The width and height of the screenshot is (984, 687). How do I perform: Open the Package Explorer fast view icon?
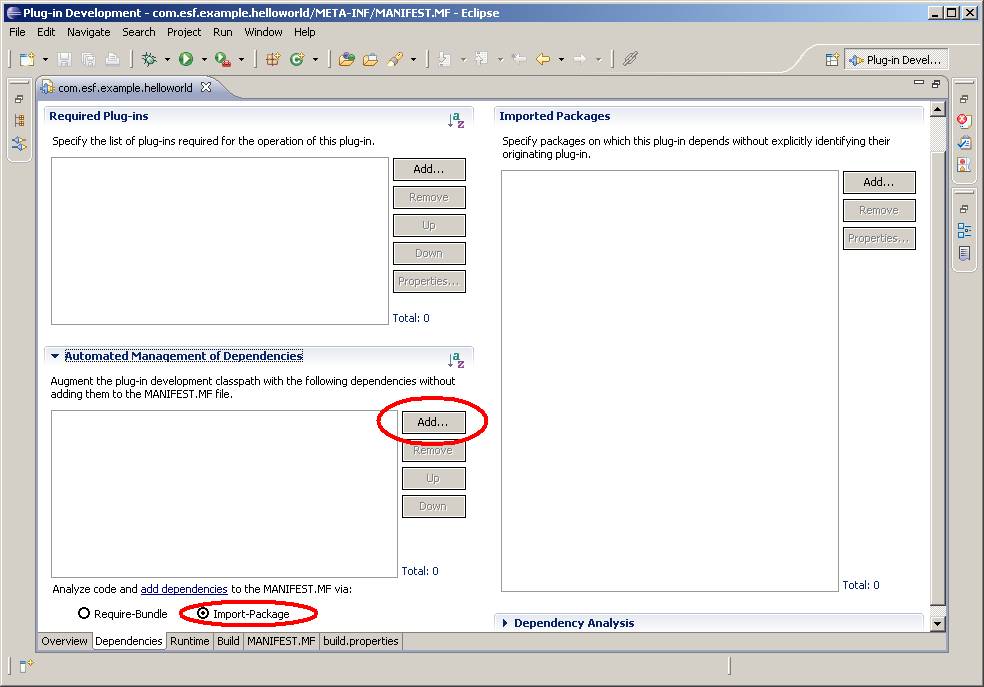click(x=19, y=120)
